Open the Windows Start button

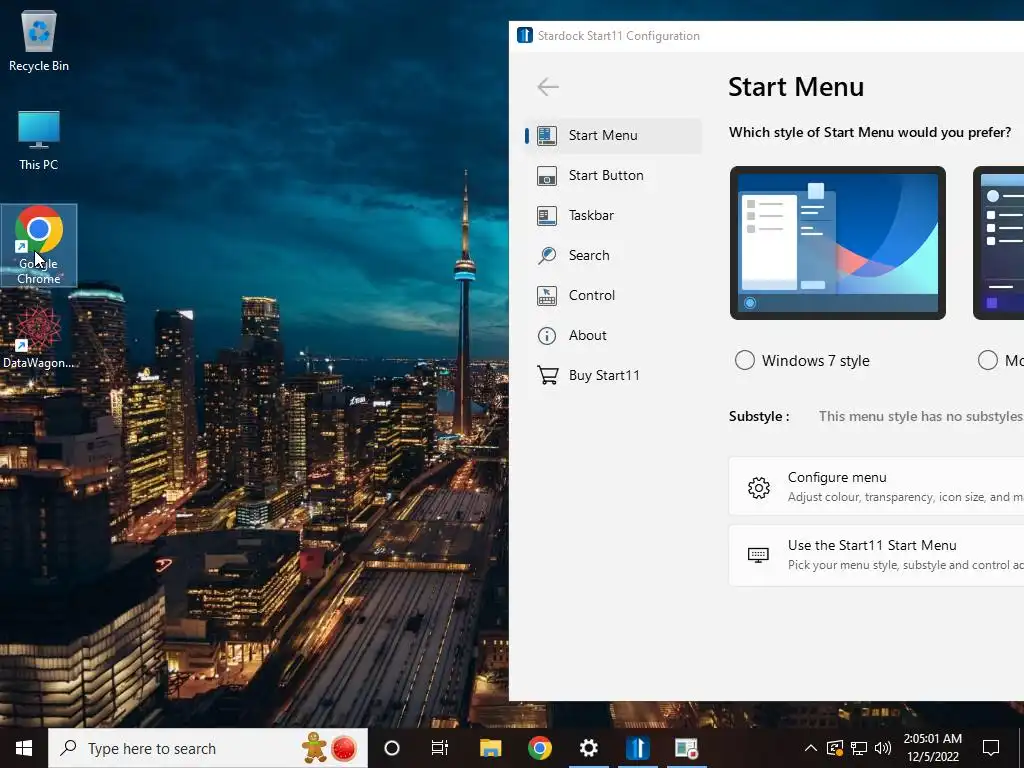[x=24, y=748]
